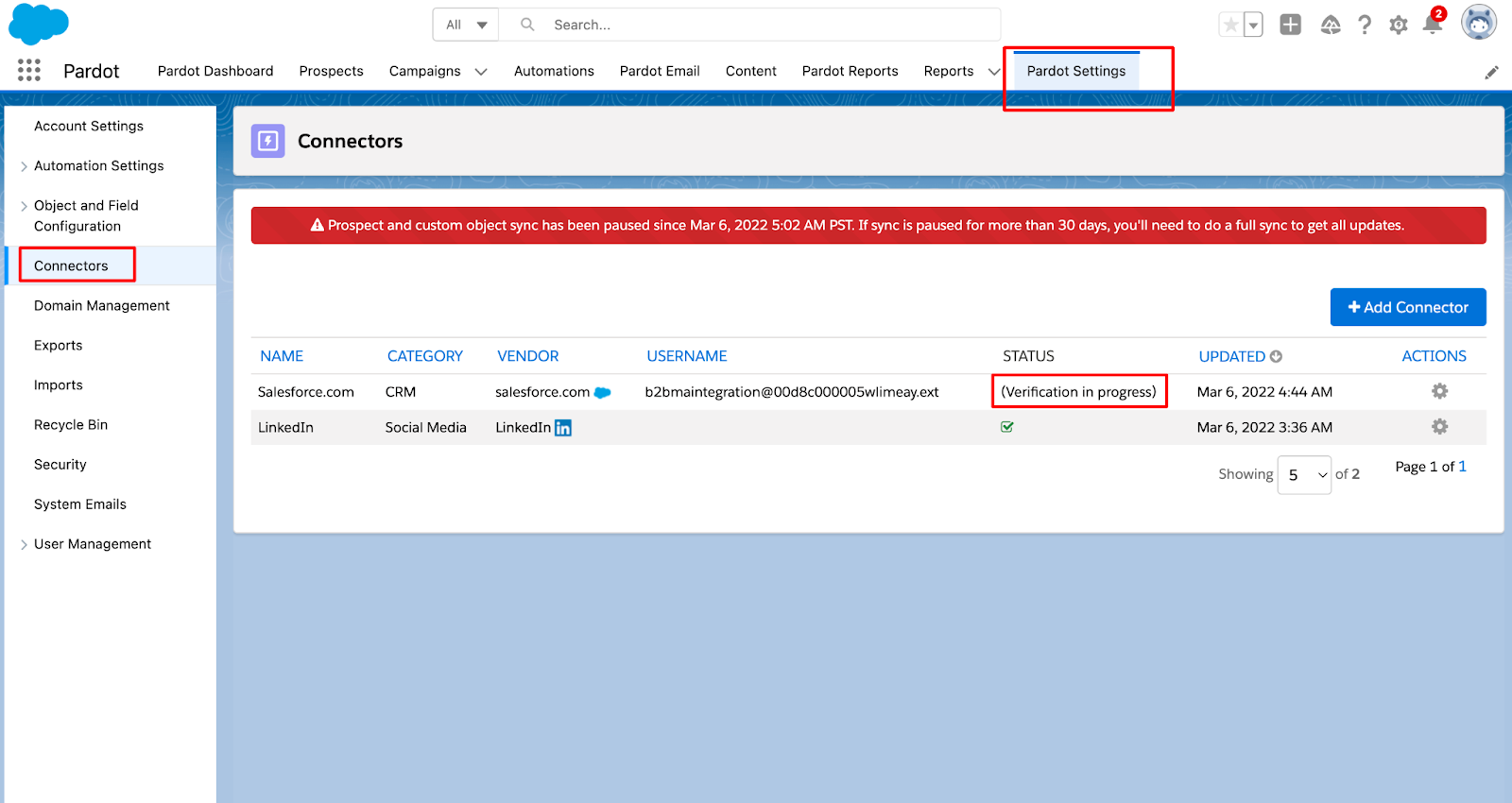Open Domain Management in sidebar
Screen dimensions: 1512x803
(102, 305)
